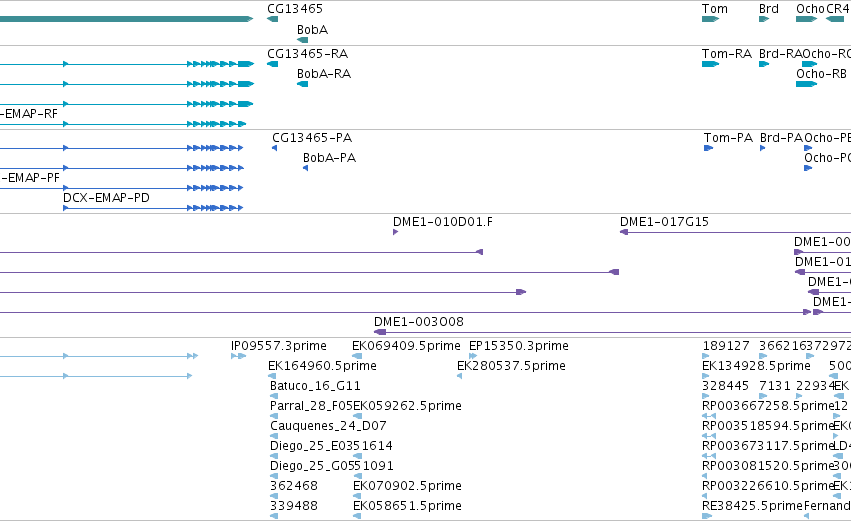
Task: Select the RP003226610.5prime label
Action: pyautogui.click(x=767, y=486)
